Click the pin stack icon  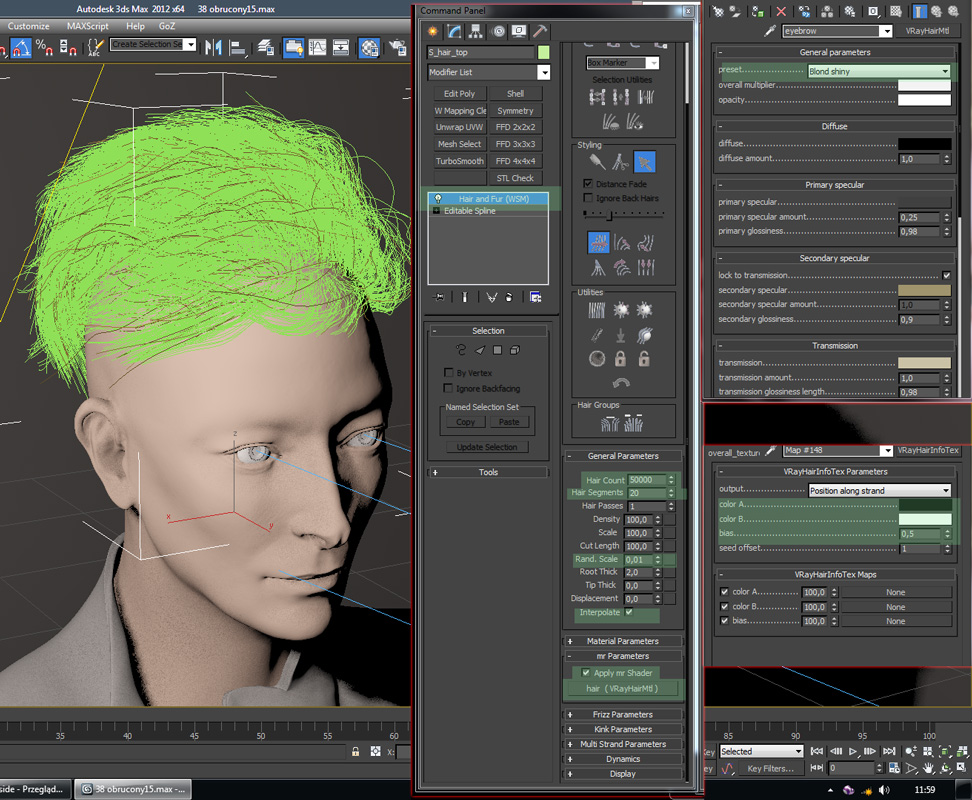(x=439, y=297)
